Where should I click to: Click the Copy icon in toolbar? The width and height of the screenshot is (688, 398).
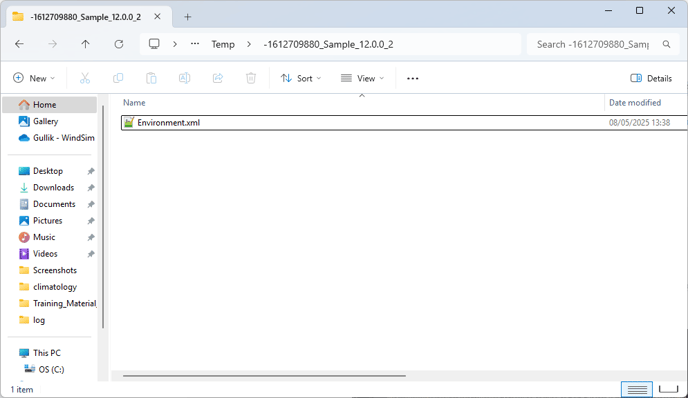coord(118,78)
